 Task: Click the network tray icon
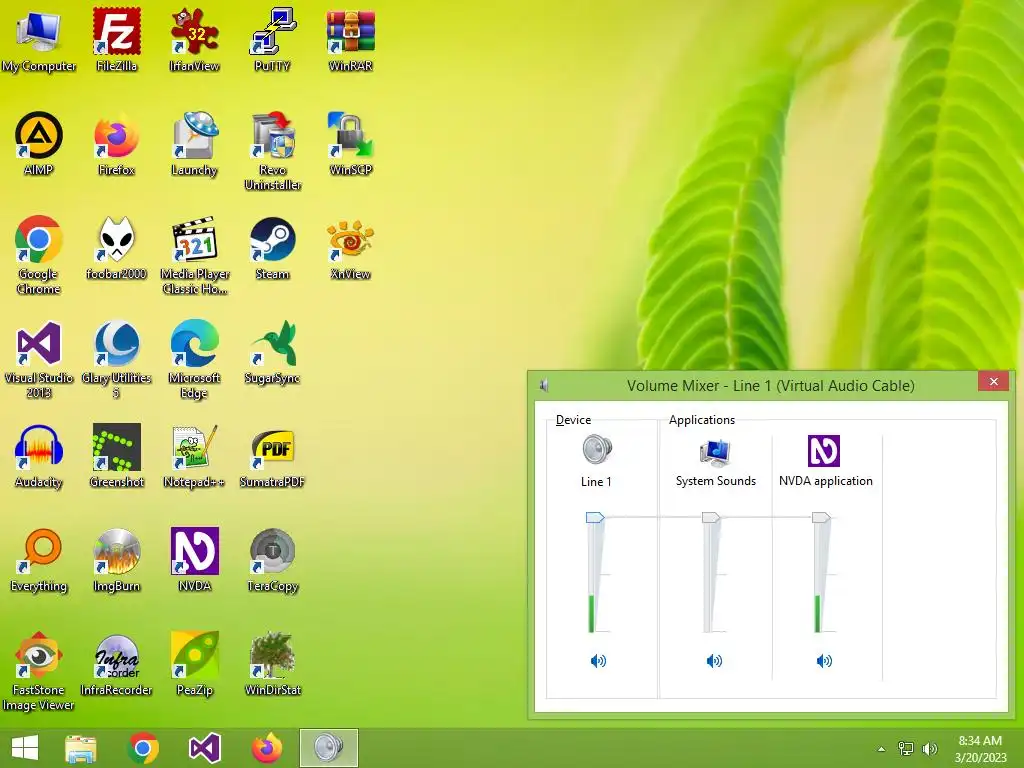[x=906, y=748]
